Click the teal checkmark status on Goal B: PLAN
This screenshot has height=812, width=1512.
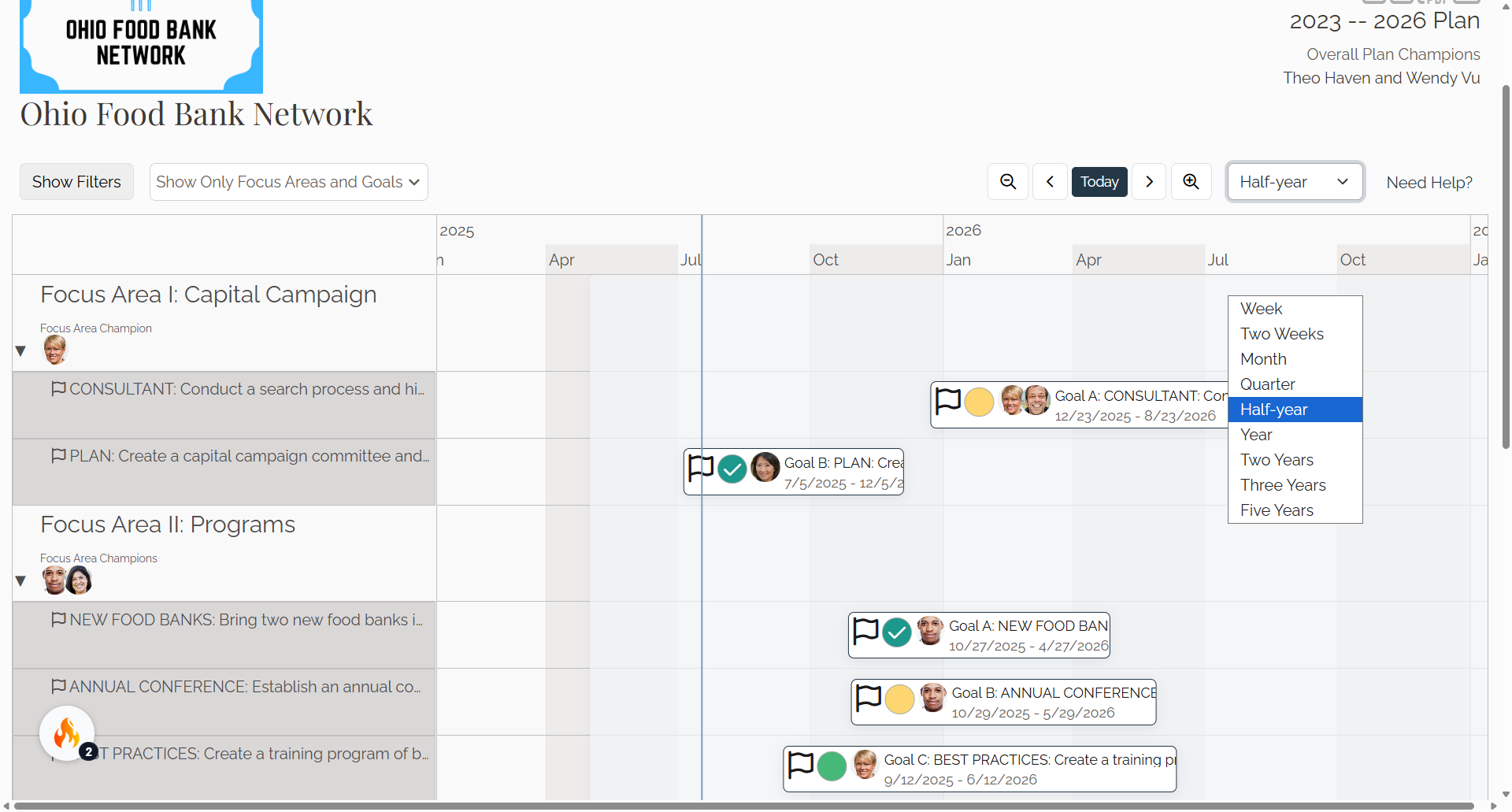pos(732,469)
